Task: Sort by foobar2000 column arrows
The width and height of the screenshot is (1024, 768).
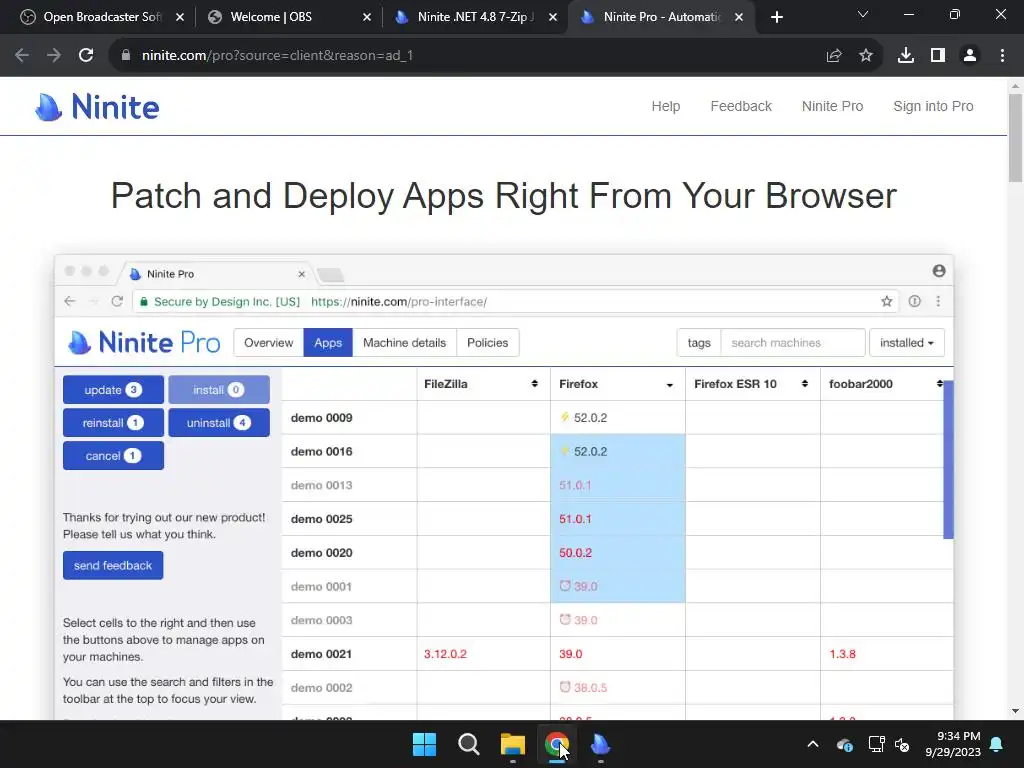Action: pos(939,384)
